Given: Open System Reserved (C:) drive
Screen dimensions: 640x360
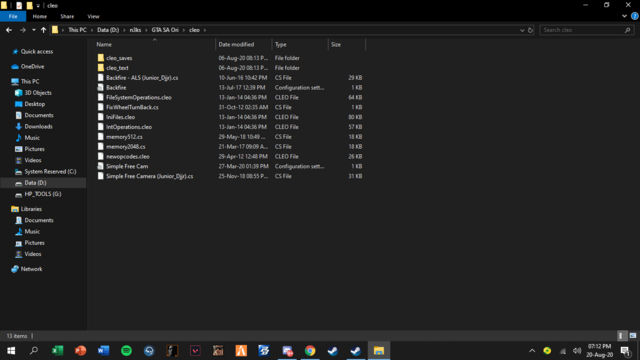Looking at the screenshot, I should (50, 171).
